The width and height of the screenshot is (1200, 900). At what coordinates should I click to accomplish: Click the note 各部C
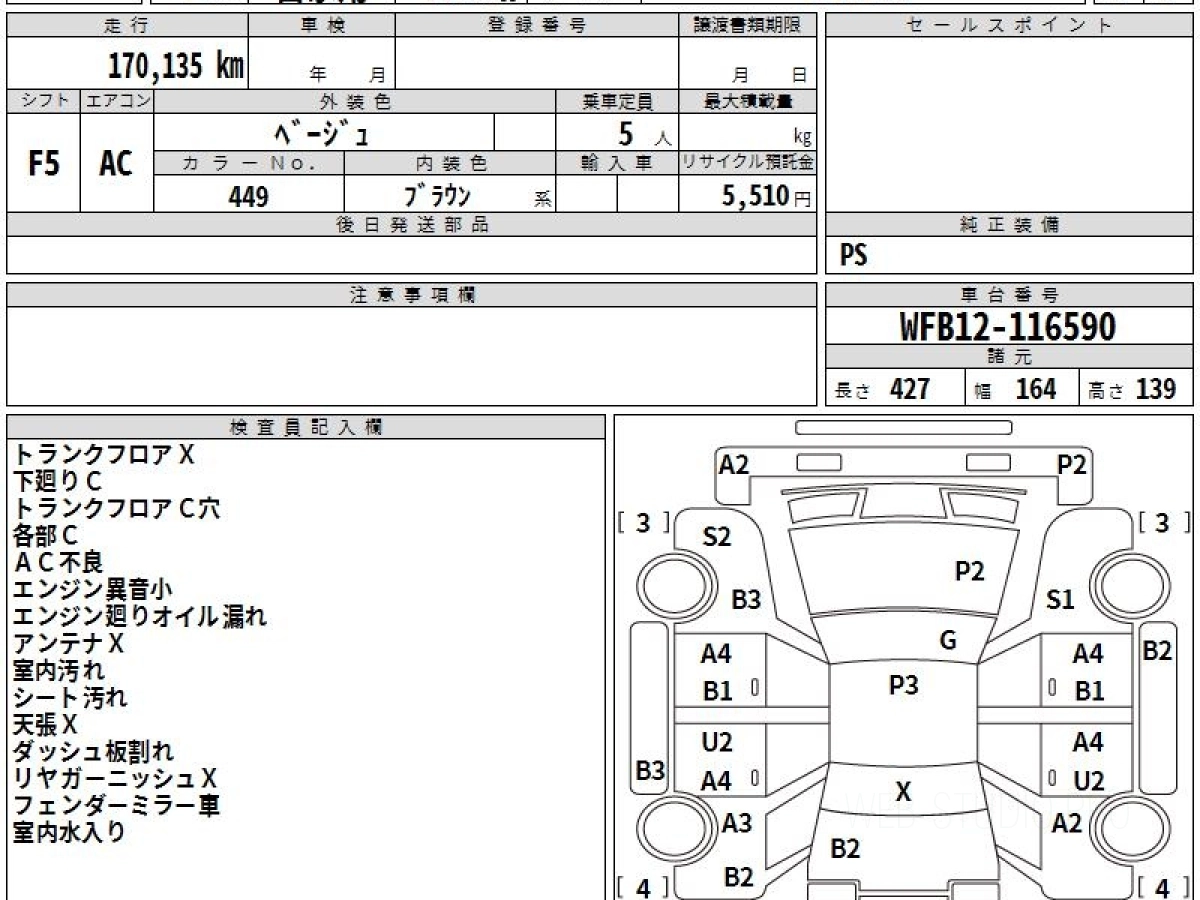45,536
